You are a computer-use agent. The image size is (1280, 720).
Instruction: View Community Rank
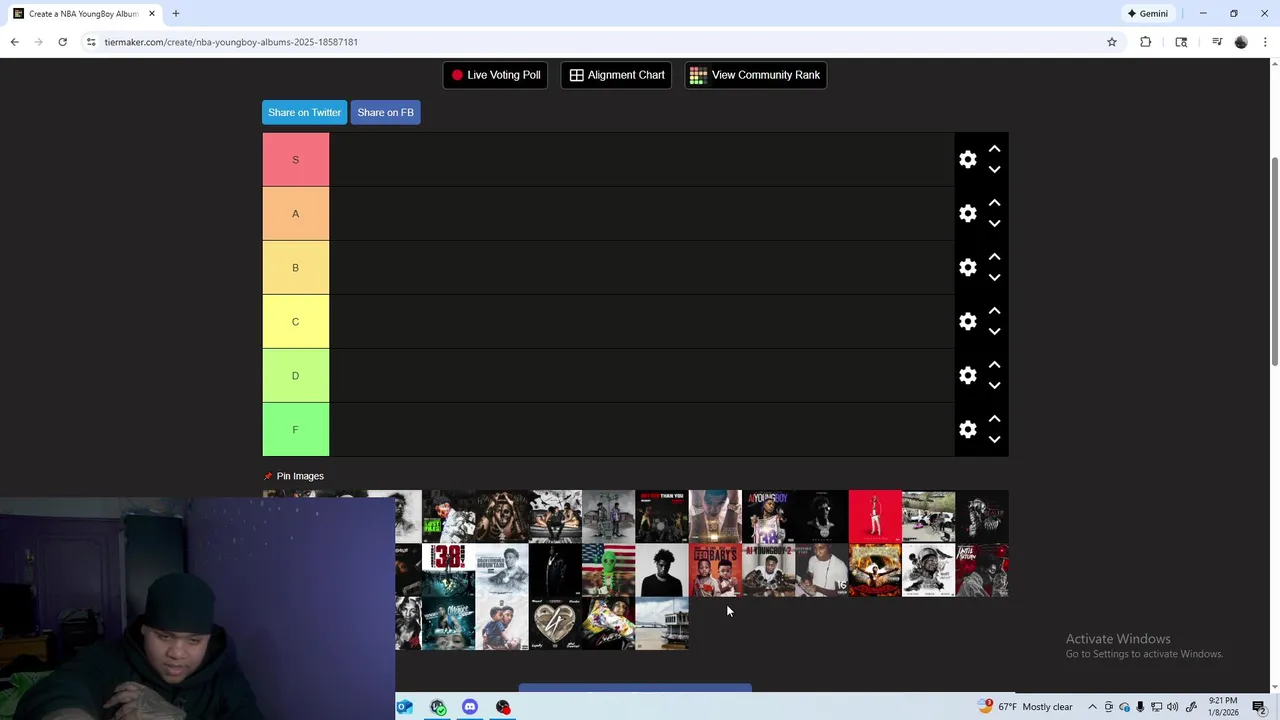coord(755,75)
